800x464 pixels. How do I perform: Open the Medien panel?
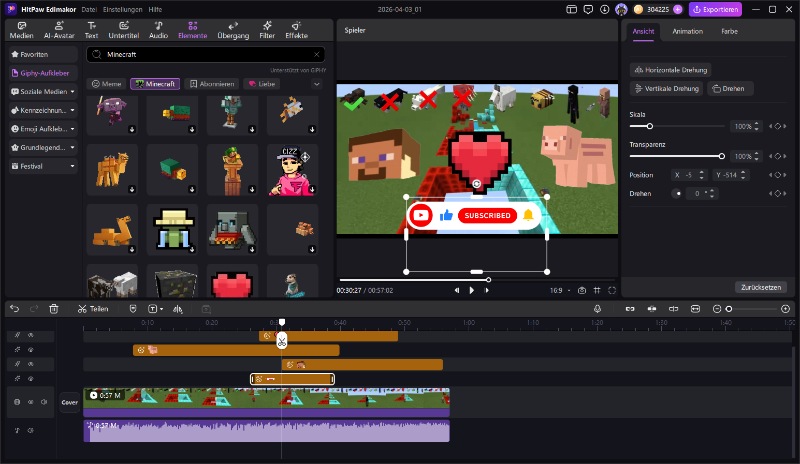pyautogui.click(x=21, y=30)
